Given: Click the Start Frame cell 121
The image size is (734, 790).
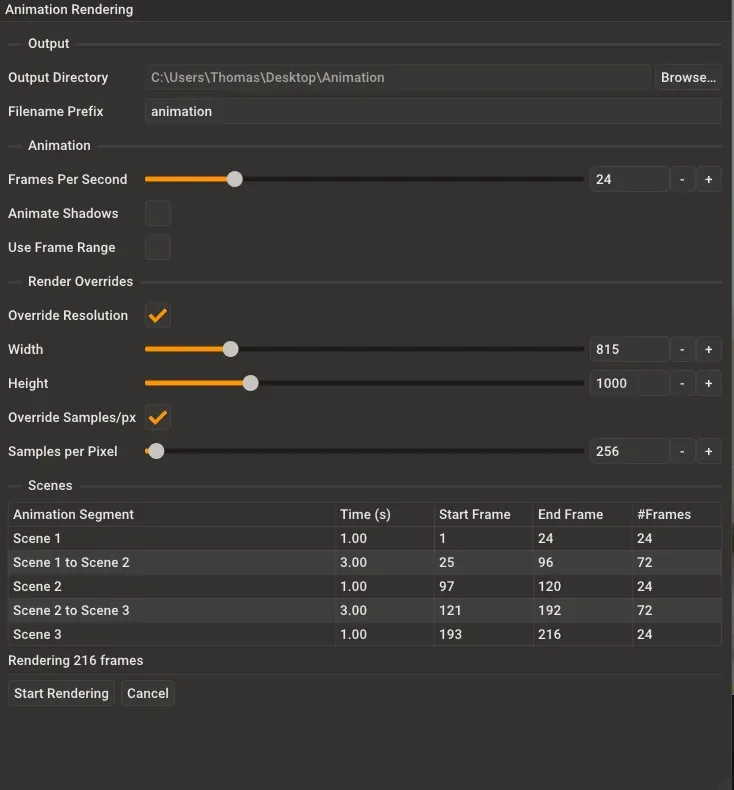Looking at the screenshot, I should (x=484, y=611).
